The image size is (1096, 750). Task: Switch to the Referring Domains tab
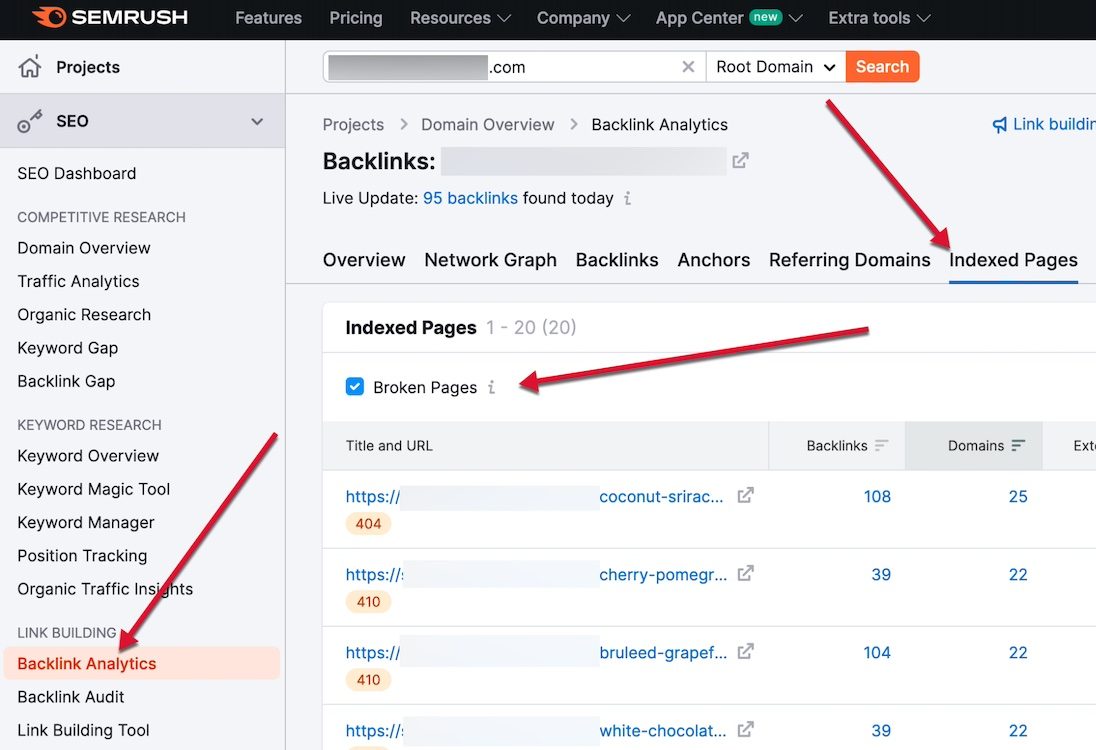click(849, 260)
